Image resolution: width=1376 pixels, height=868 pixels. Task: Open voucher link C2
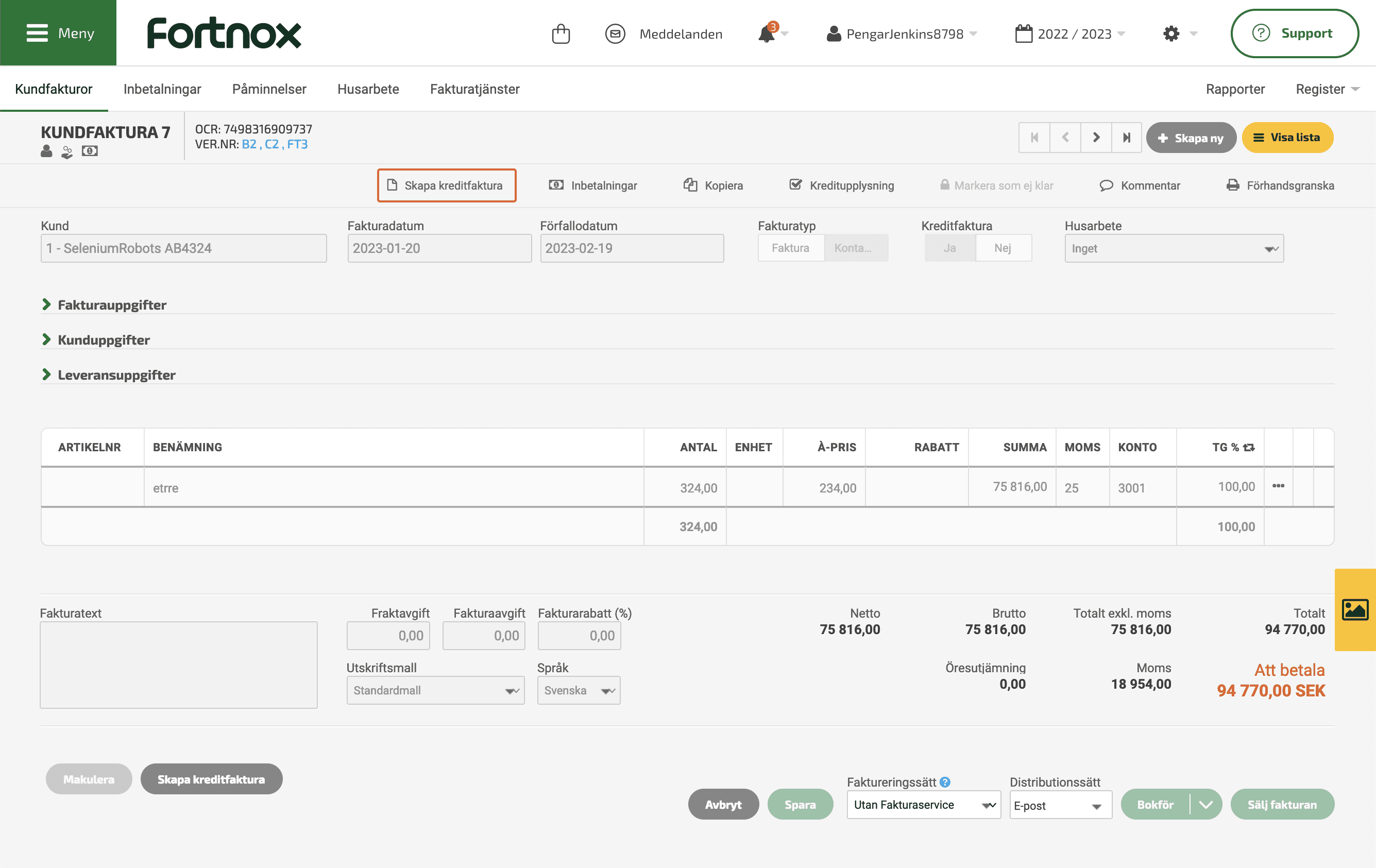tap(272, 144)
